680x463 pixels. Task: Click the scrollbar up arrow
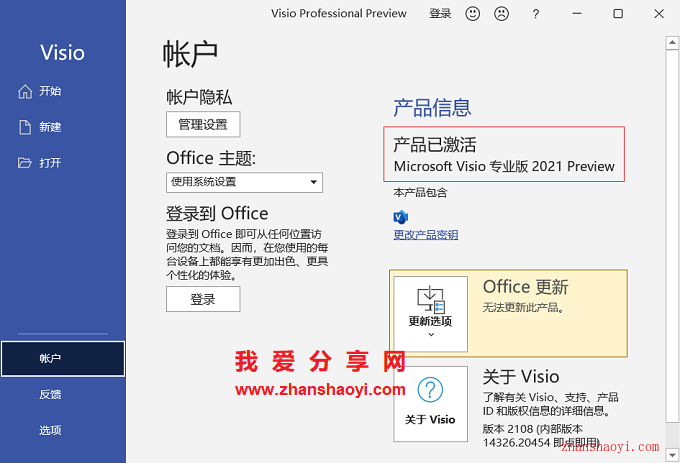(x=672, y=42)
